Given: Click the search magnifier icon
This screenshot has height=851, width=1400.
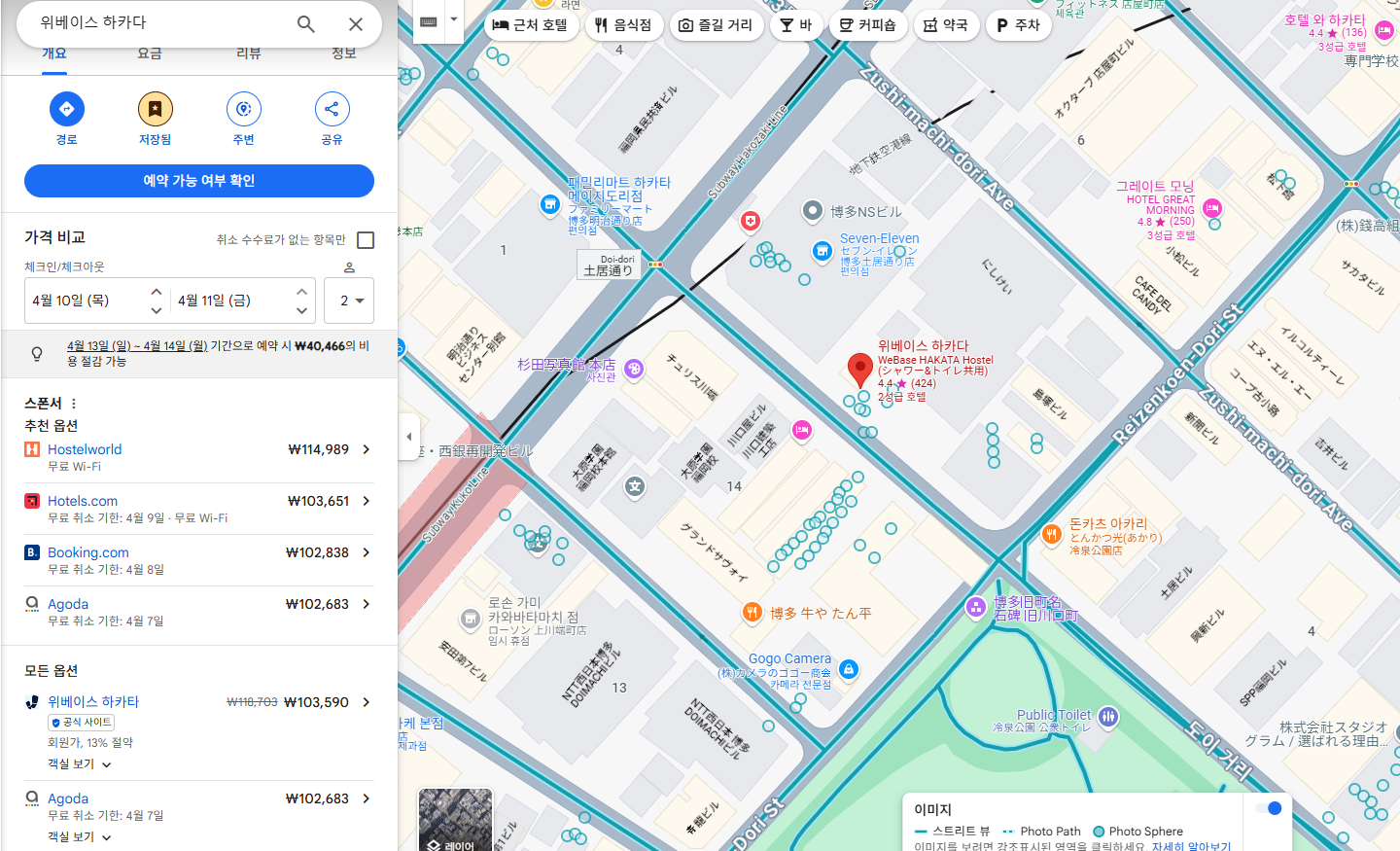Looking at the screenshot, I should point(306,24).
